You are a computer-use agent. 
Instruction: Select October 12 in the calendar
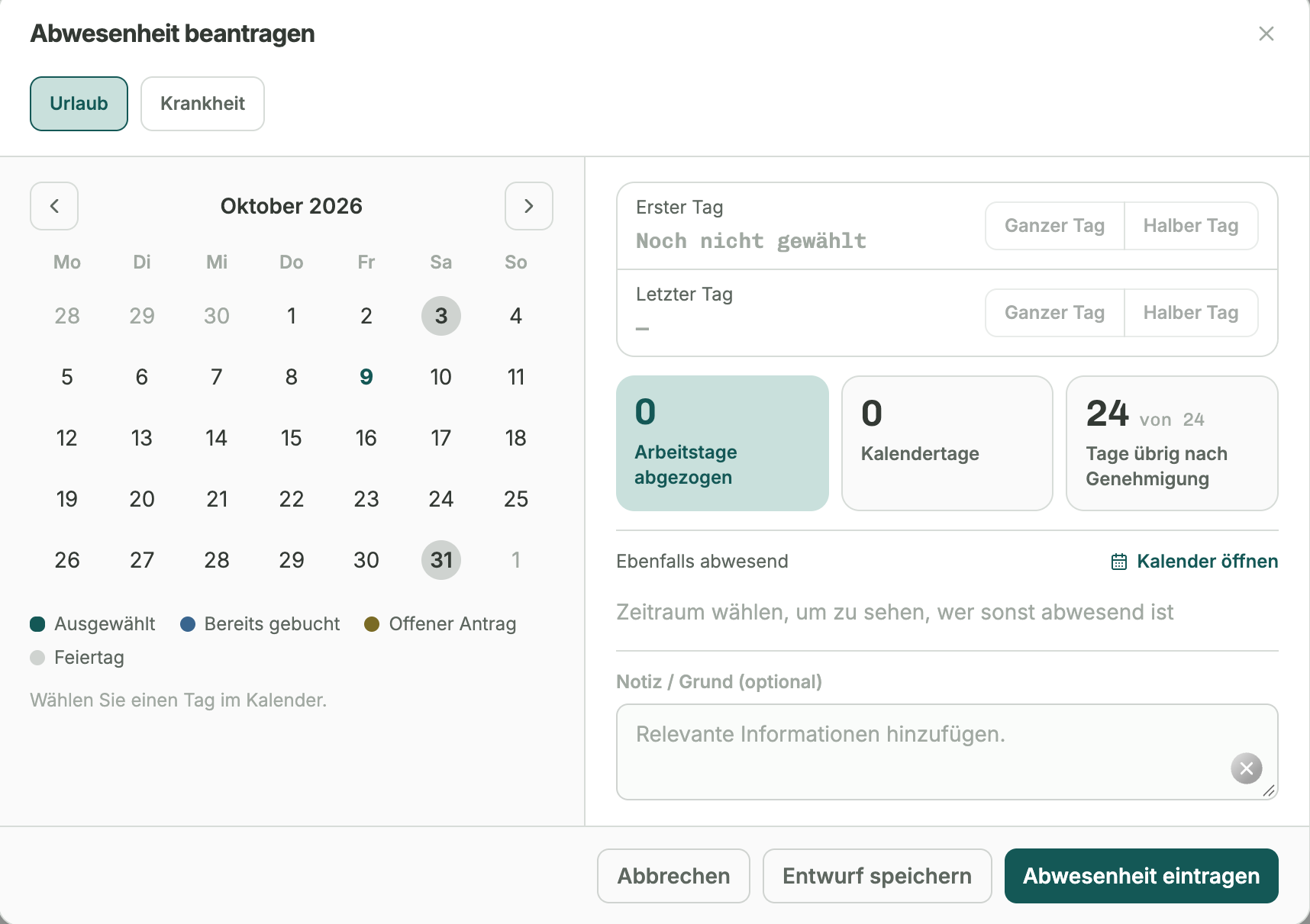coord(67,438)
